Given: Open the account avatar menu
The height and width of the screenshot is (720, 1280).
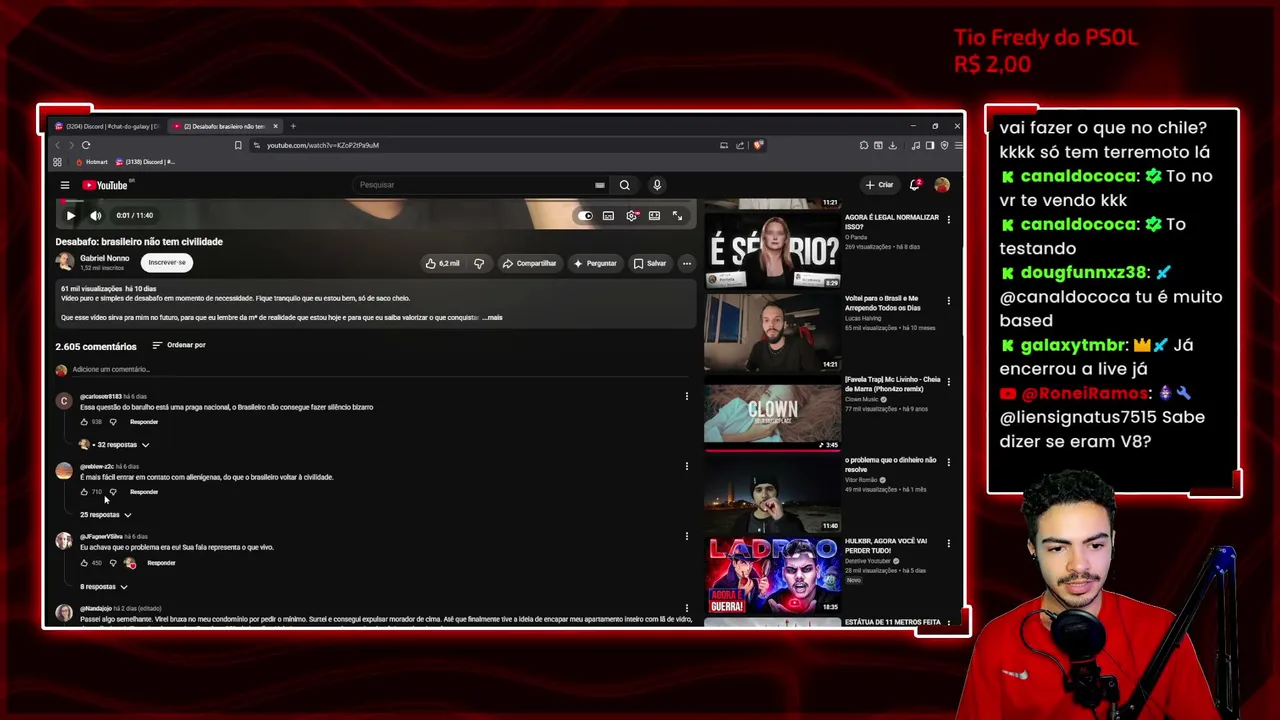Looking at the screenshot, I should click(942, 185).
